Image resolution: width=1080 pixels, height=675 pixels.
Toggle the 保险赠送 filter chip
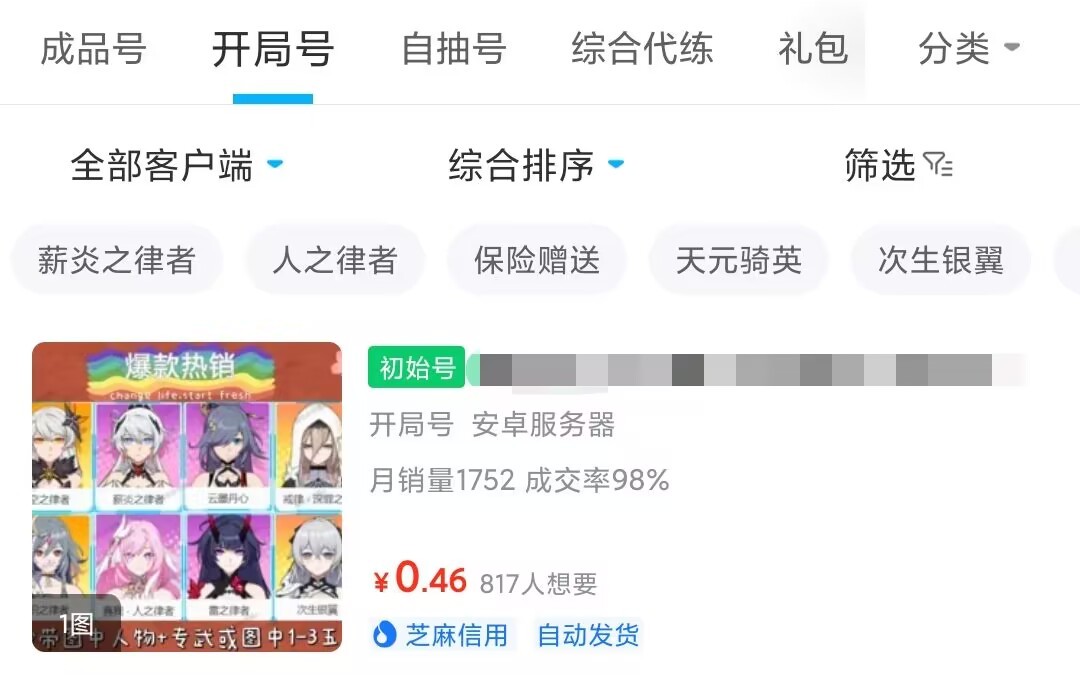click(x=537, y=260)
